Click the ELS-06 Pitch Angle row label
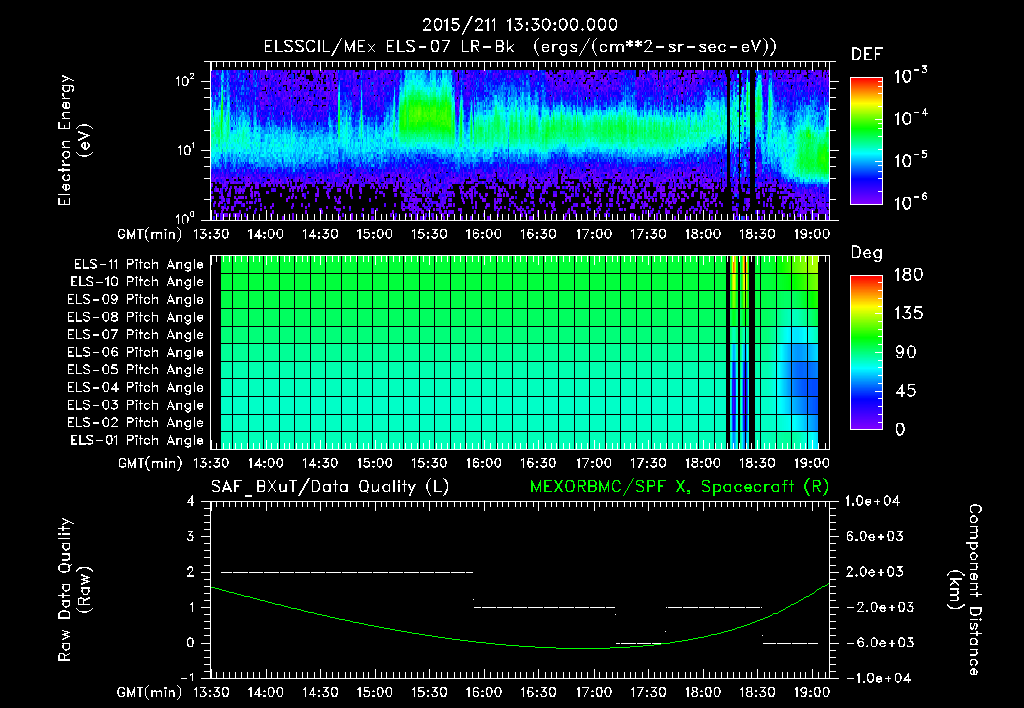Image resolution: width=1024 pixels, height=708 pixels. point(136,353)
